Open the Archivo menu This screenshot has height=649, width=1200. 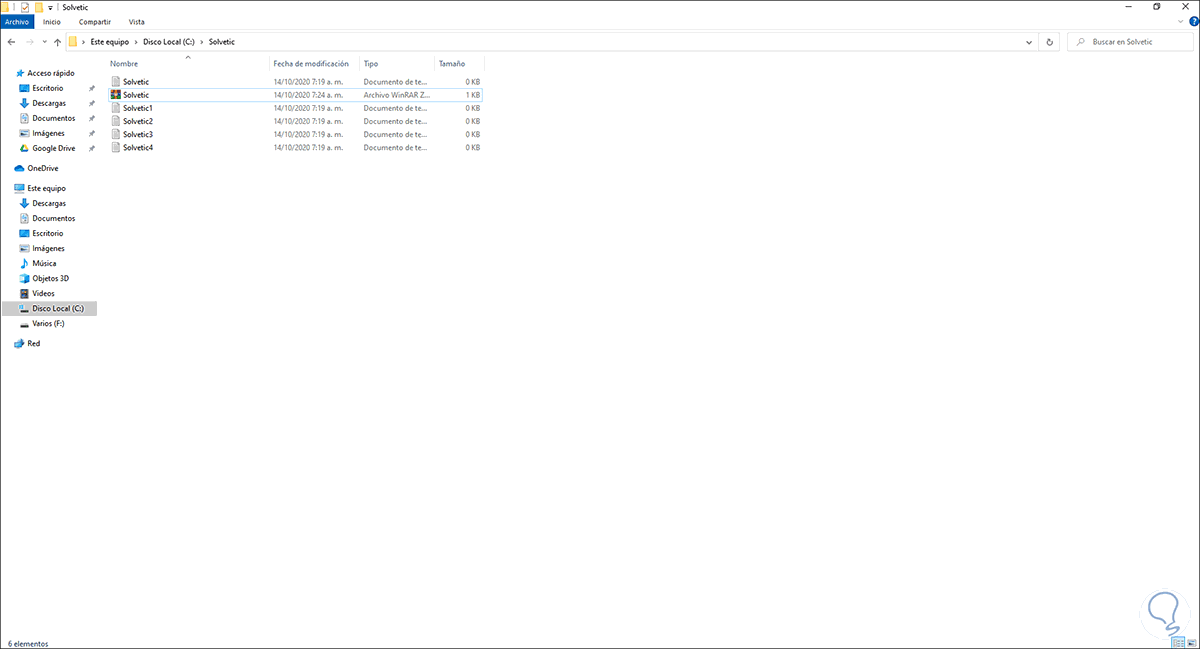click(17, 21)
